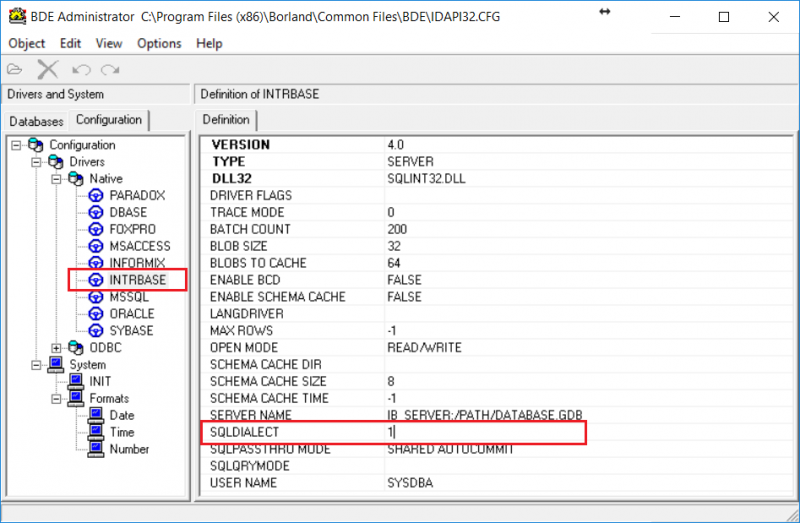The height and width of the screenshot is (523, 800).
Task: Select the FOXPRO driver icon
Action: (x=95, y=229)
